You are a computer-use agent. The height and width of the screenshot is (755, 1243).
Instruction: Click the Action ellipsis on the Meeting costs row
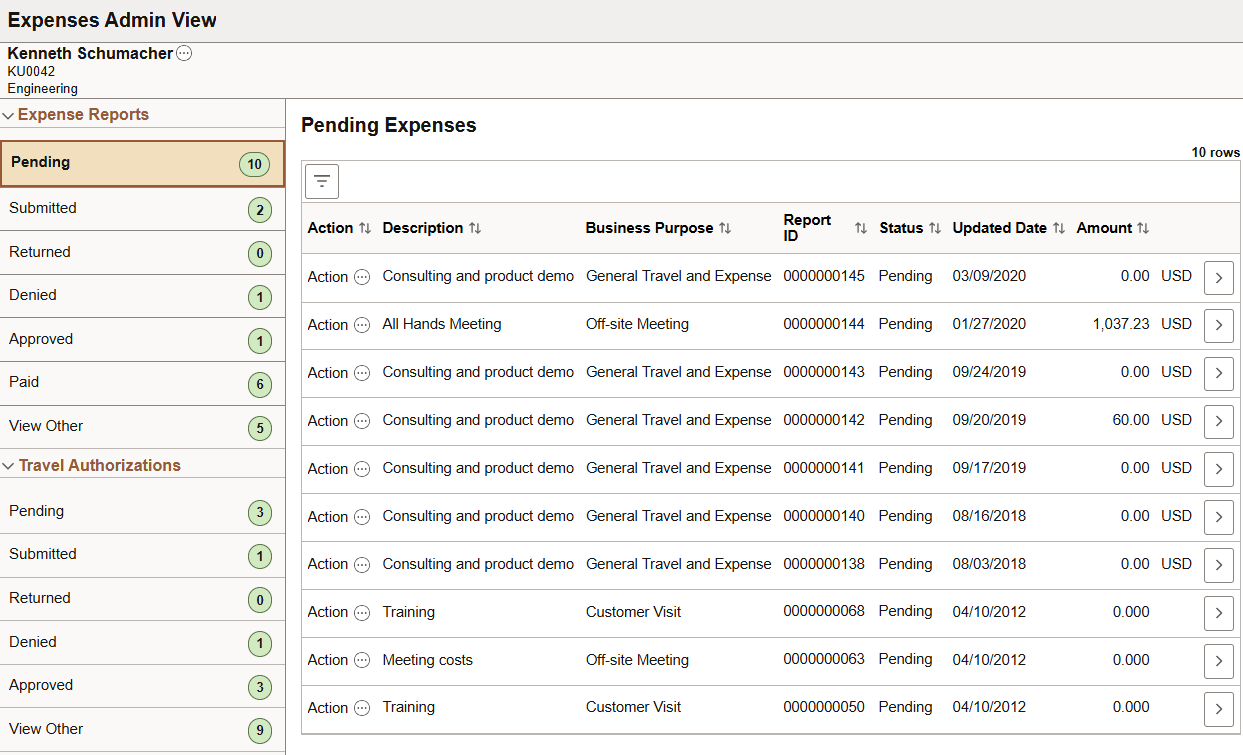(x=363, y=659)
